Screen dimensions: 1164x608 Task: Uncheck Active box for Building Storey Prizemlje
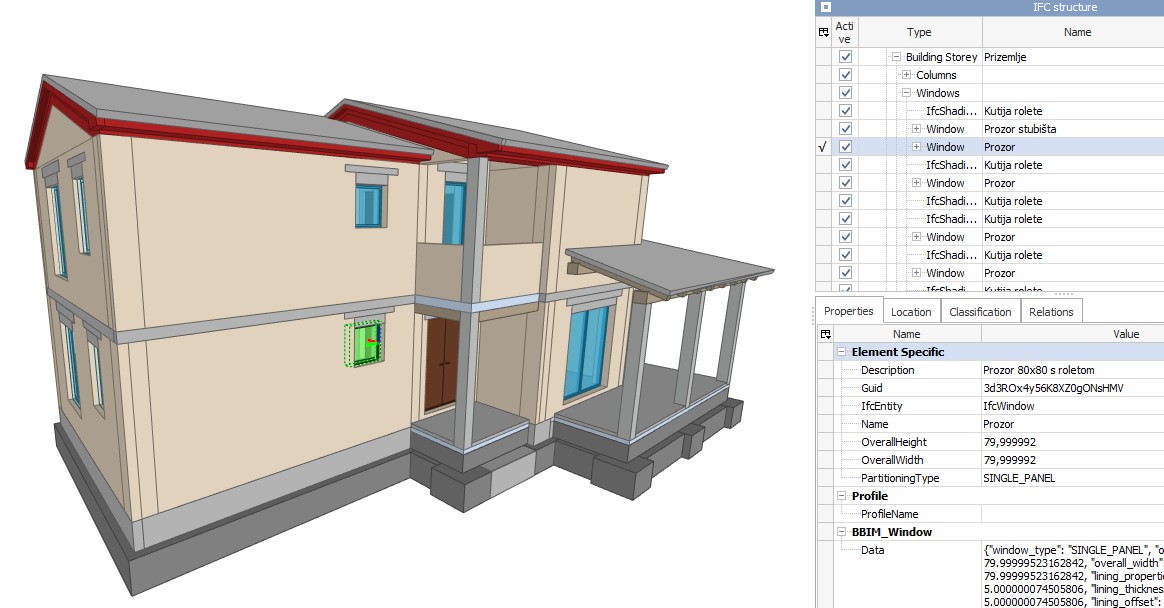[845, 57]
